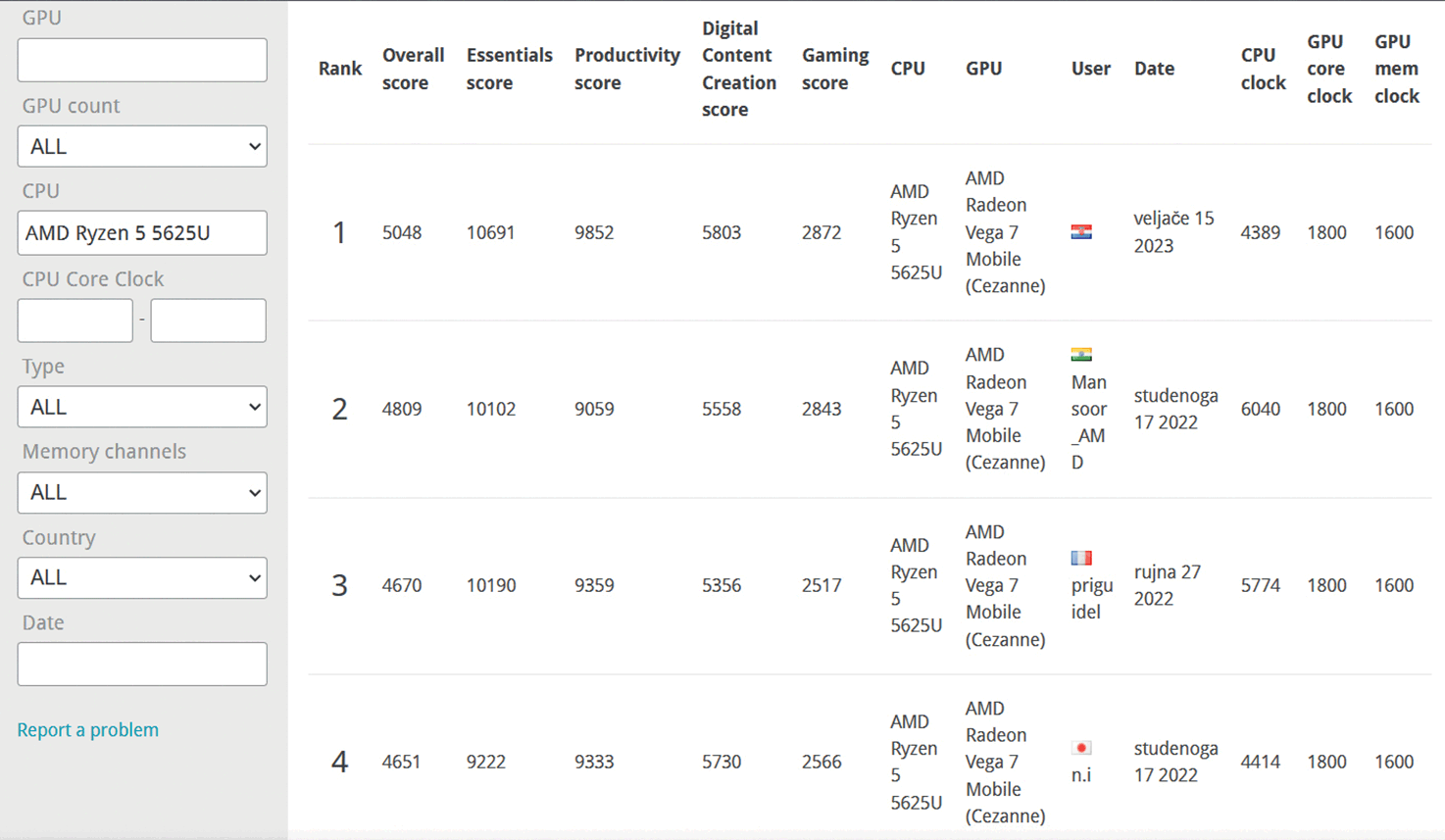Viewport: 1445px width, 840px height.
Task: Click the Report a problem link
Action: 87,729
